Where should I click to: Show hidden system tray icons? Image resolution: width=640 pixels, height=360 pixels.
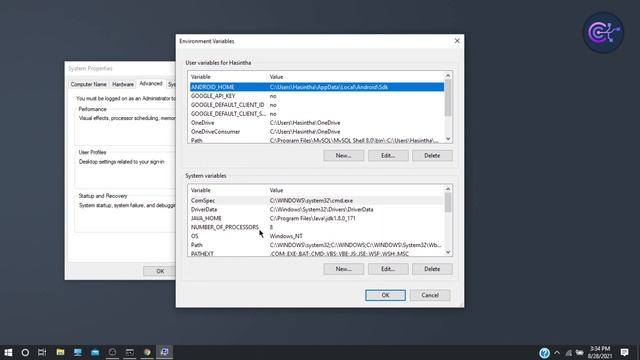pos(557,352)
